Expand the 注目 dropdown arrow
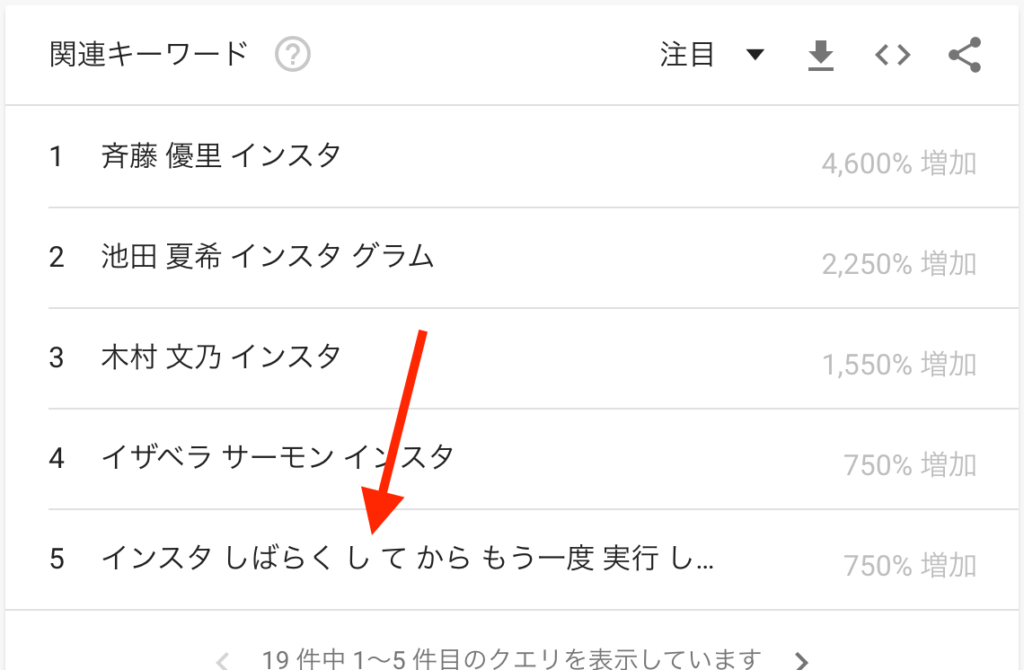This screenshot has height=670, width=1024. click(755, 54)
